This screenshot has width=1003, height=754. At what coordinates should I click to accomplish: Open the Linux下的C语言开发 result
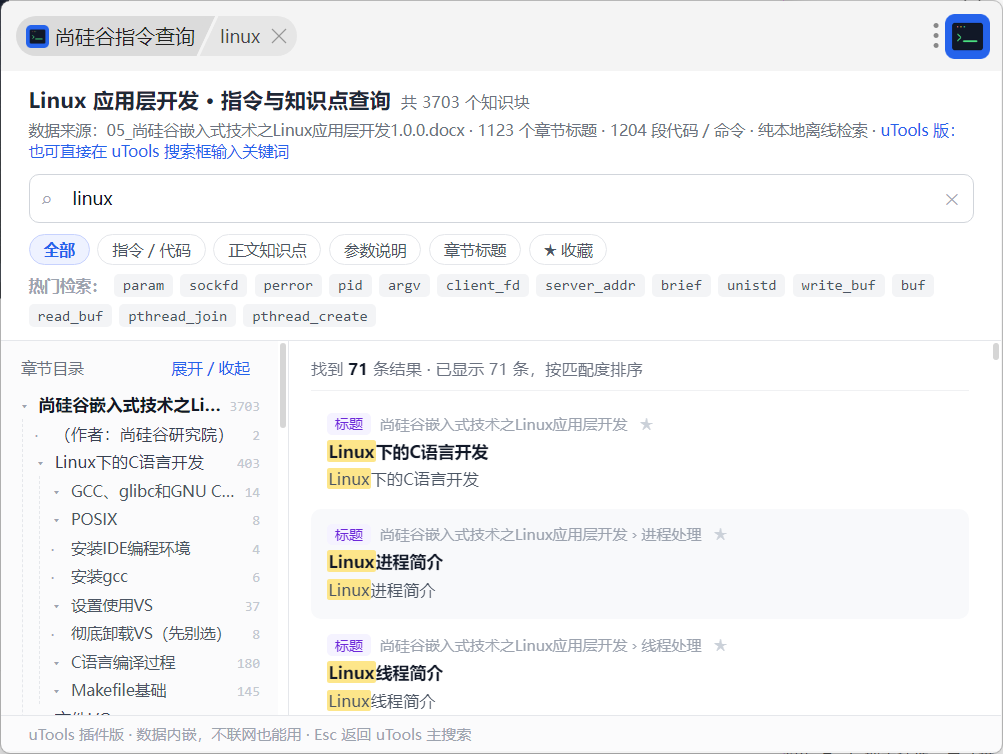[x=640, y=452]
